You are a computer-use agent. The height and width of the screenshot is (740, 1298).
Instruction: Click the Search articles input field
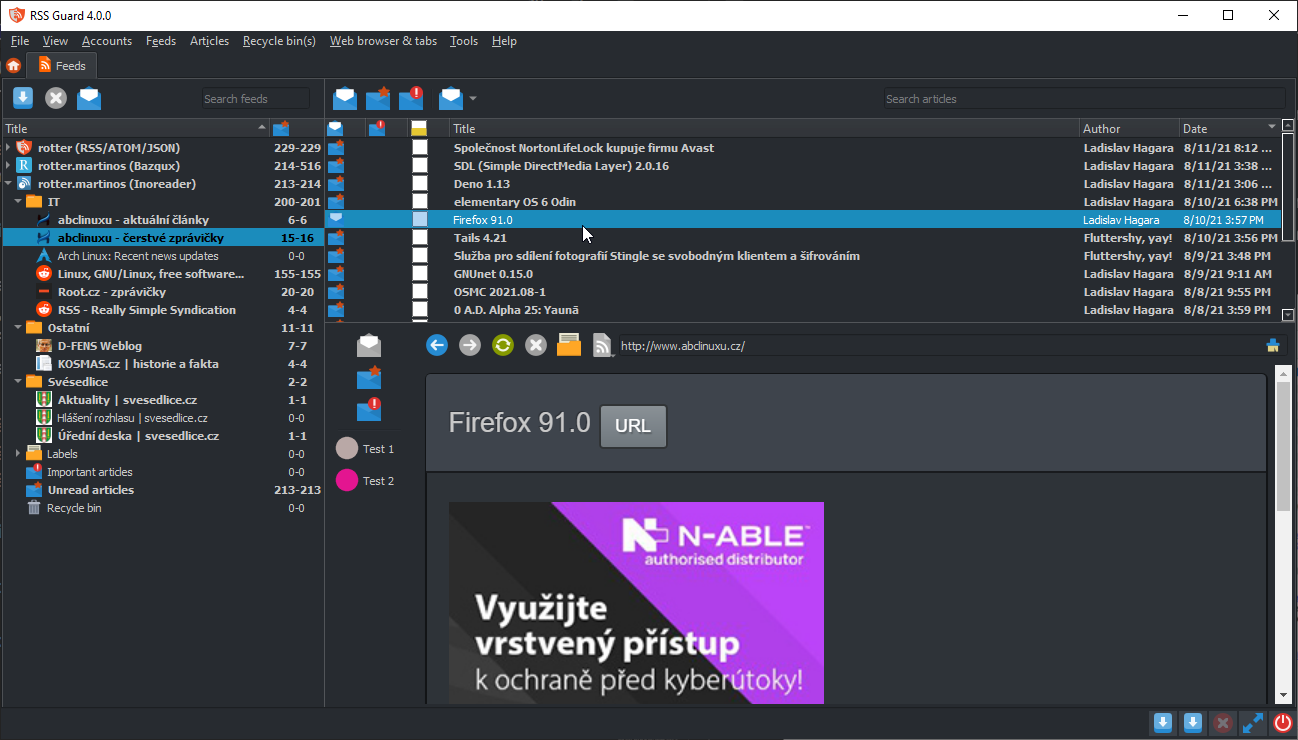coord(1083,99)
